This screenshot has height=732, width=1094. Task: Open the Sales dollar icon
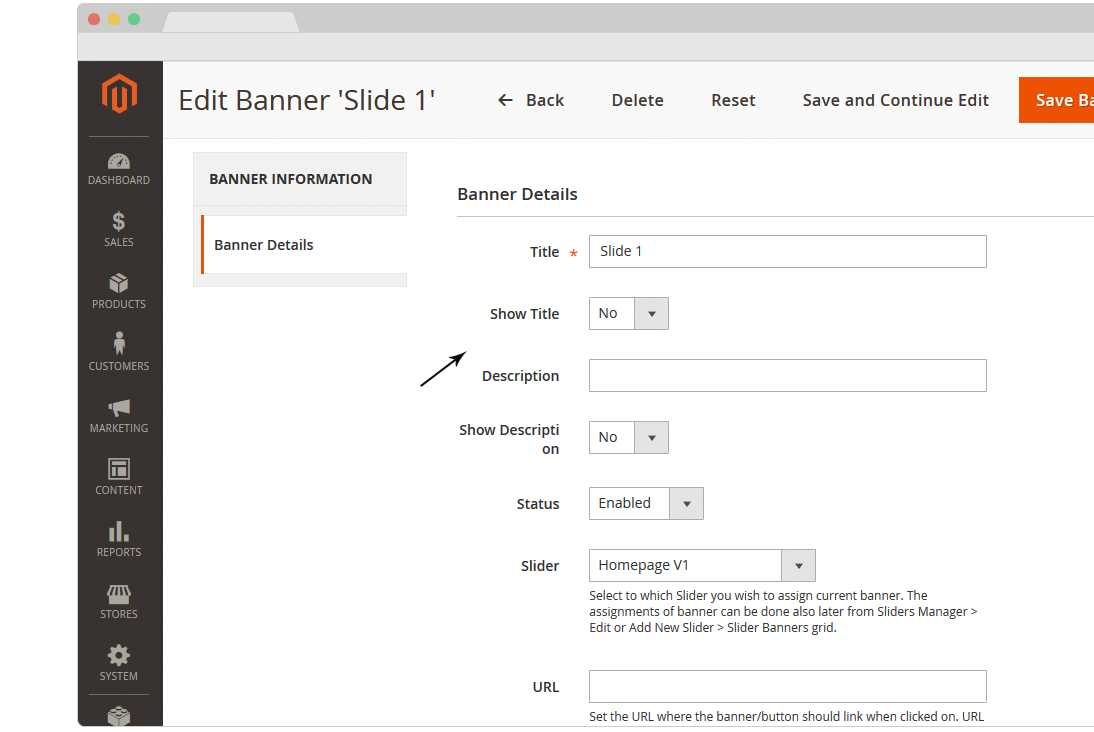[119, 222]
